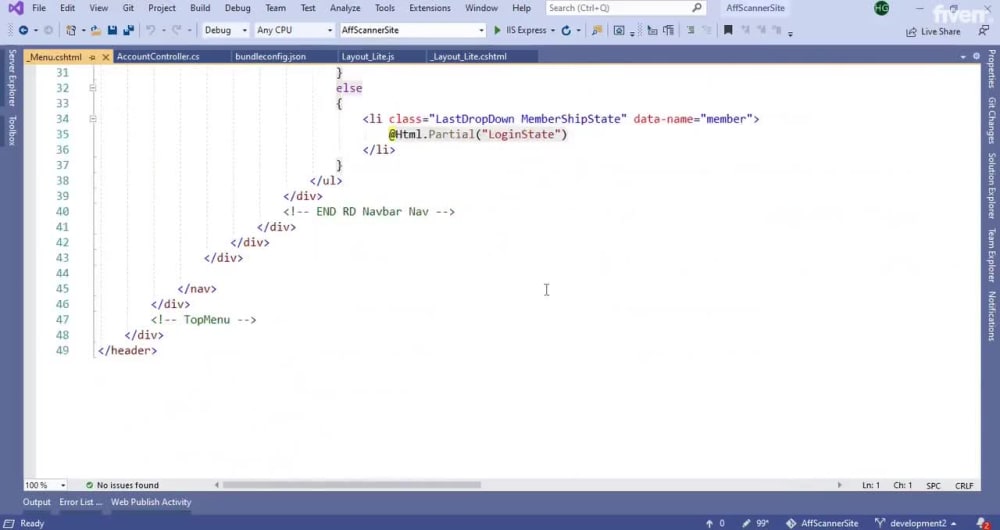Image resolution: width=1000 pixels, height=530 pixels.
Task: Open the Any CPU platform dropdown
Action: [x=294, y=30]
